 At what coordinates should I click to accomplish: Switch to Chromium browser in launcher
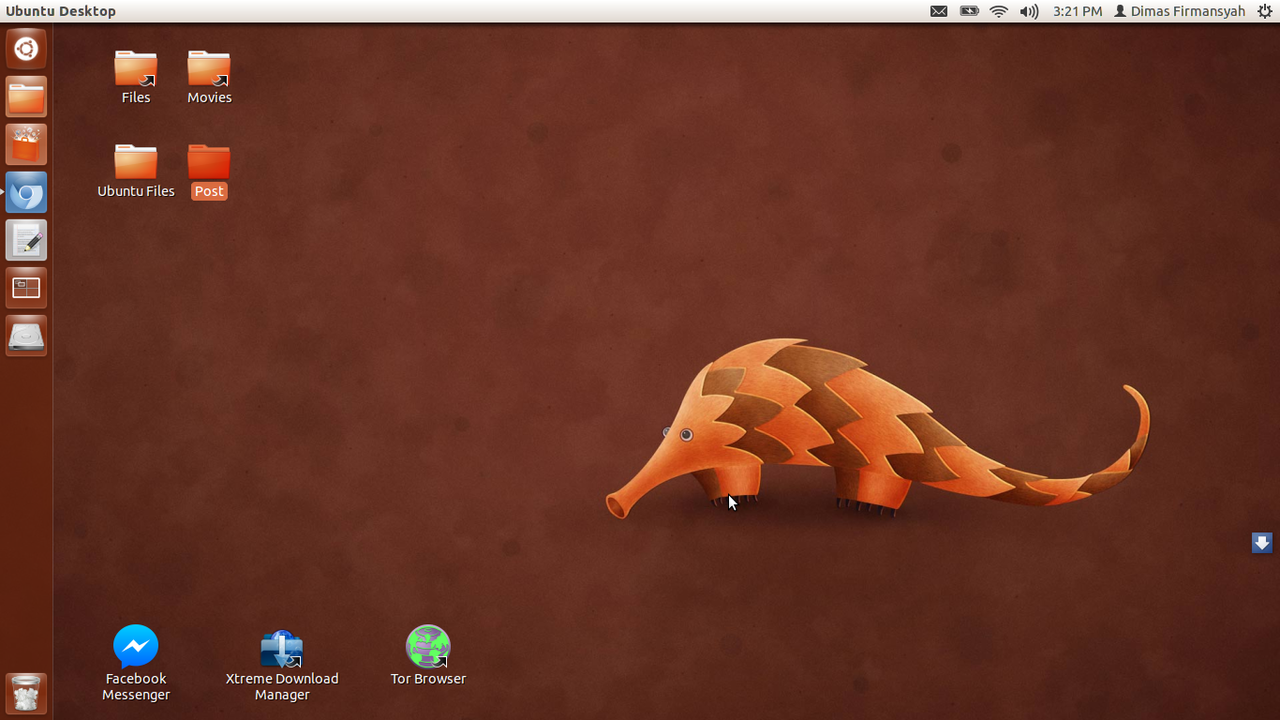[x=26, y=193]
